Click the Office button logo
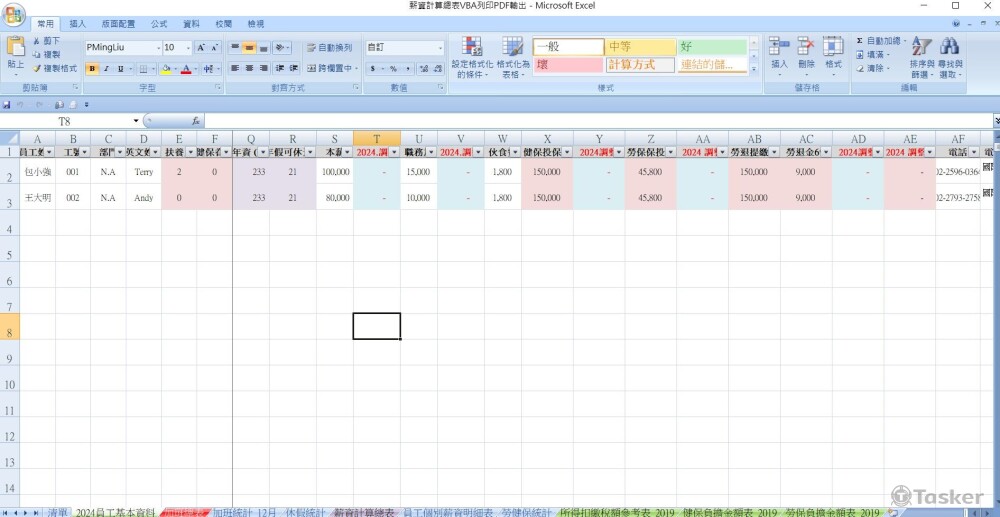The height and width of the screenshot is (517, 1000). [x=13, y=17]
